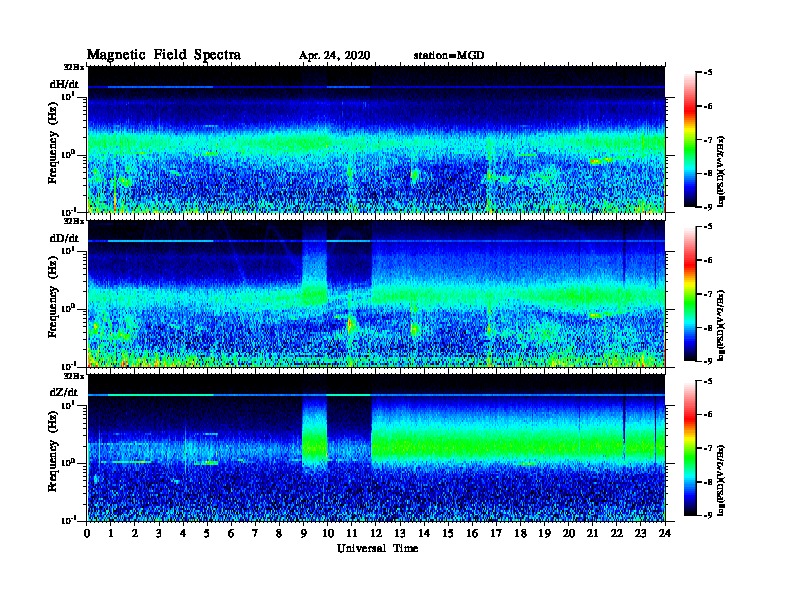The height and width of the screenshot is (612, 792).
Task: Click the dH/dt spectrogram plot
Action: pos(376,139)
